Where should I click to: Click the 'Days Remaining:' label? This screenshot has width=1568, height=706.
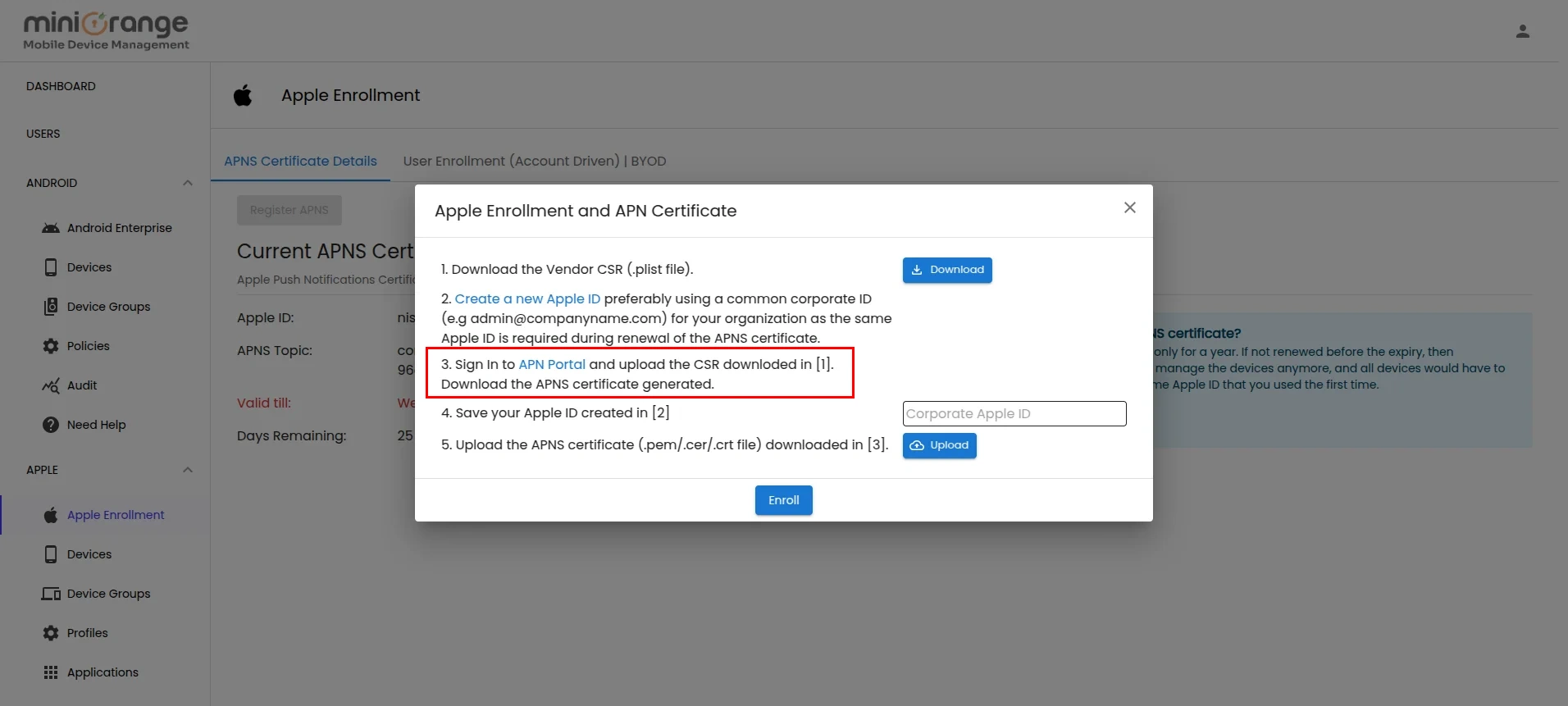tap(292, 435)
